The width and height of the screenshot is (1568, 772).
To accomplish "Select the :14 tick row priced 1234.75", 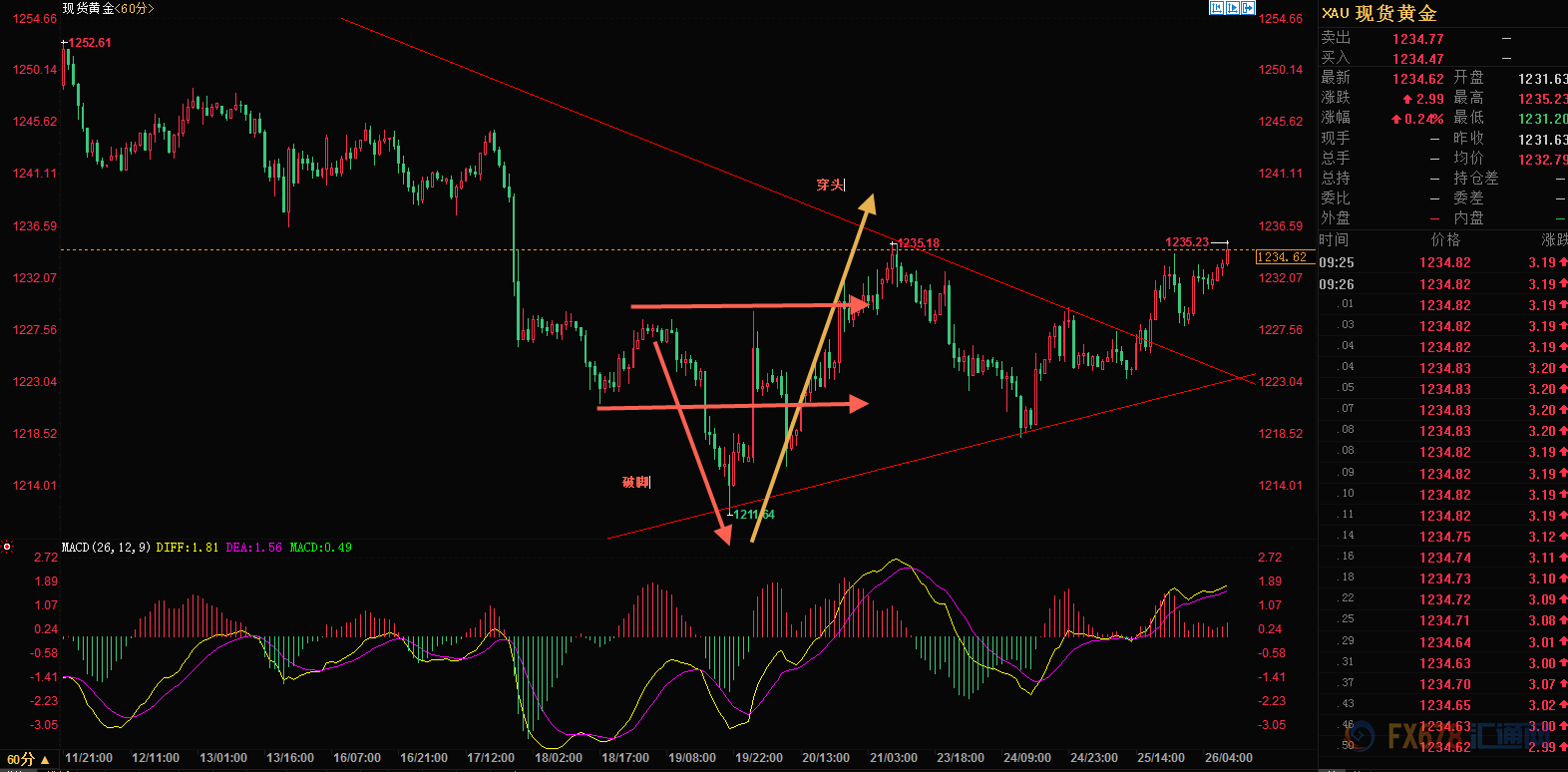I will 1443,537.
